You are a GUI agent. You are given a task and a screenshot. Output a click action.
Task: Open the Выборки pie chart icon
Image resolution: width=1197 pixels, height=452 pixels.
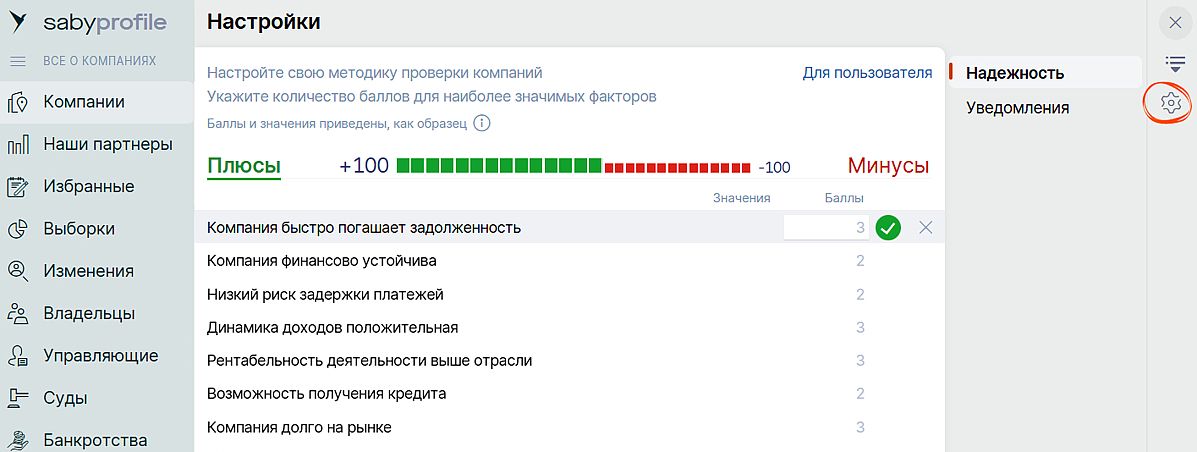click(17, 229)
